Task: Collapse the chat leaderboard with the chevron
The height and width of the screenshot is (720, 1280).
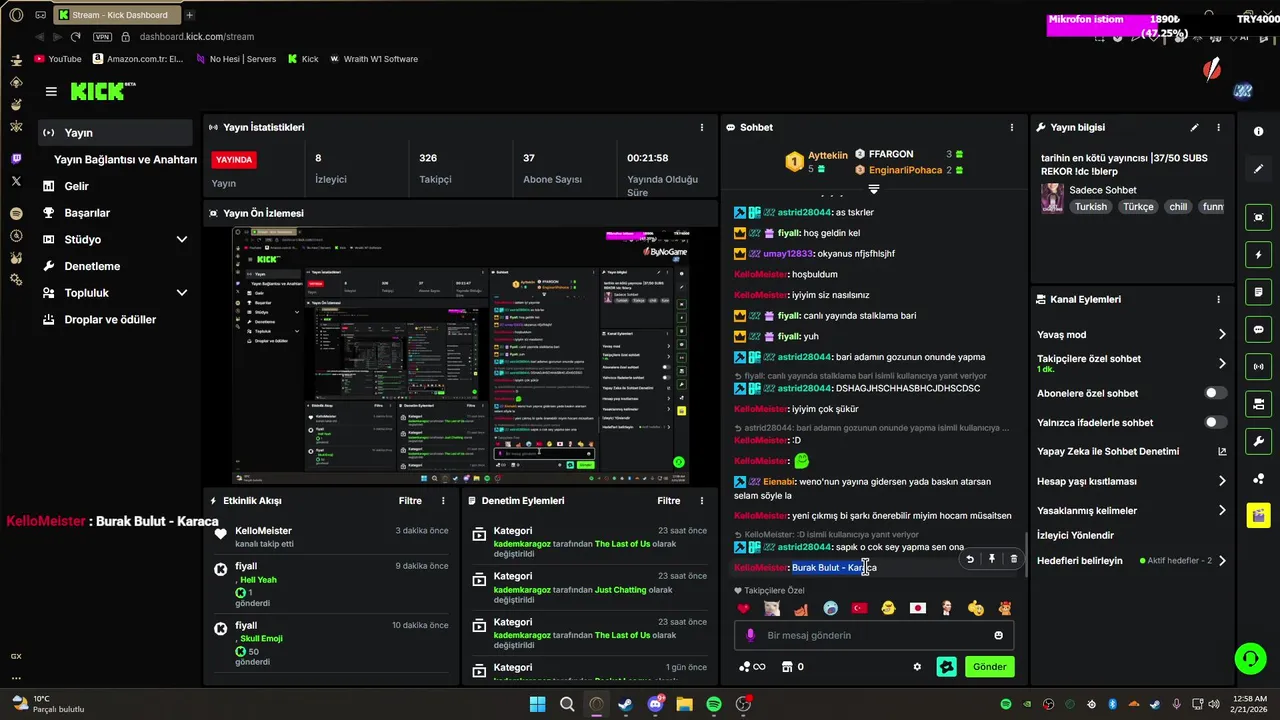Action: tap(873, 189)
